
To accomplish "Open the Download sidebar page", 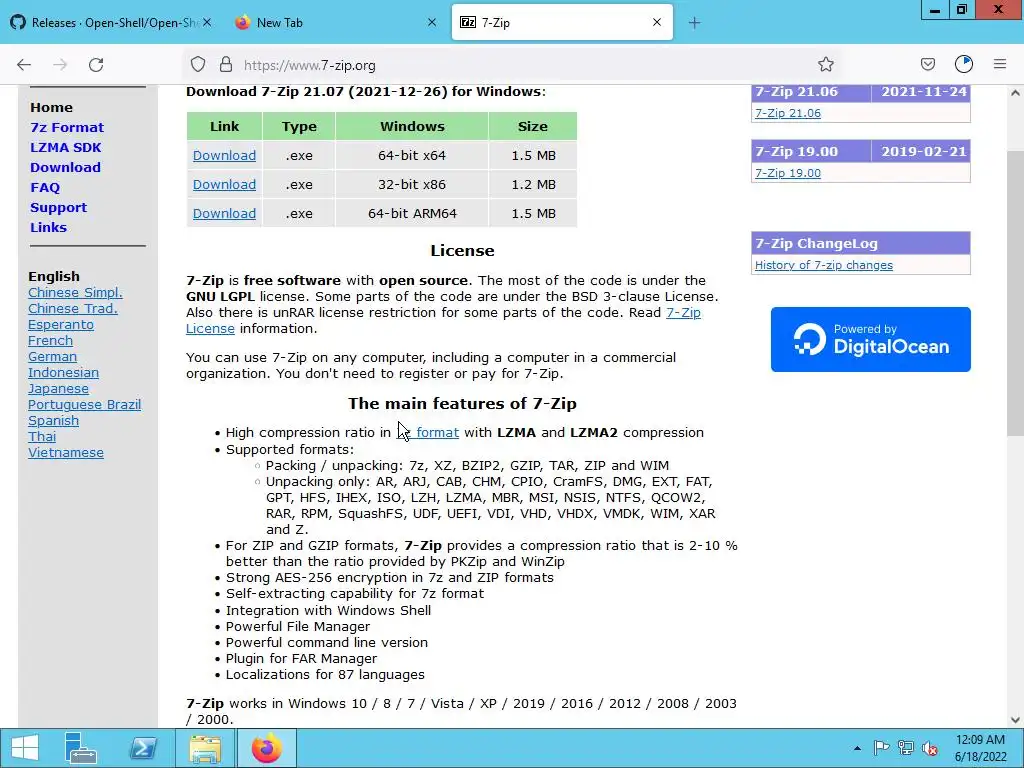I will [65, 167].
